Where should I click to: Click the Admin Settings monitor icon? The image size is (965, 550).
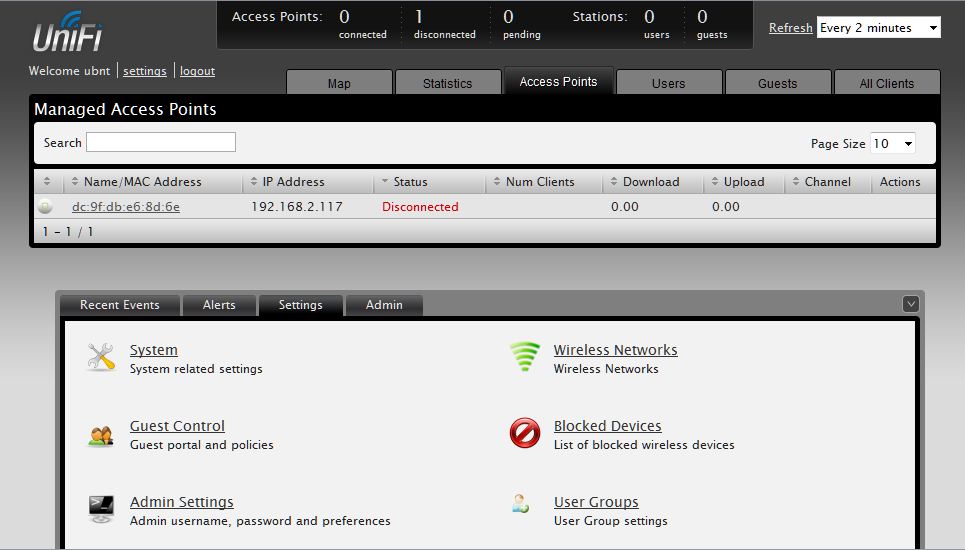[x=101, y=509]
